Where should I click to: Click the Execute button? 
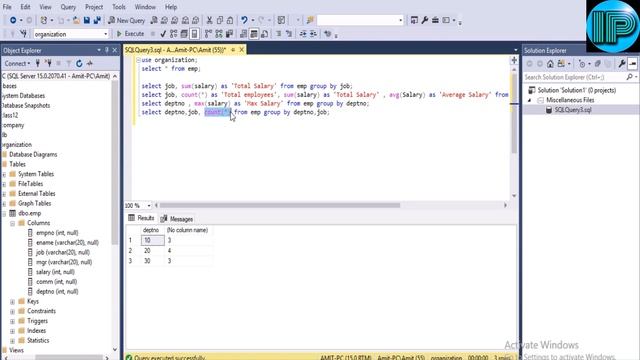pyautogui.click(x=131, y=34)
